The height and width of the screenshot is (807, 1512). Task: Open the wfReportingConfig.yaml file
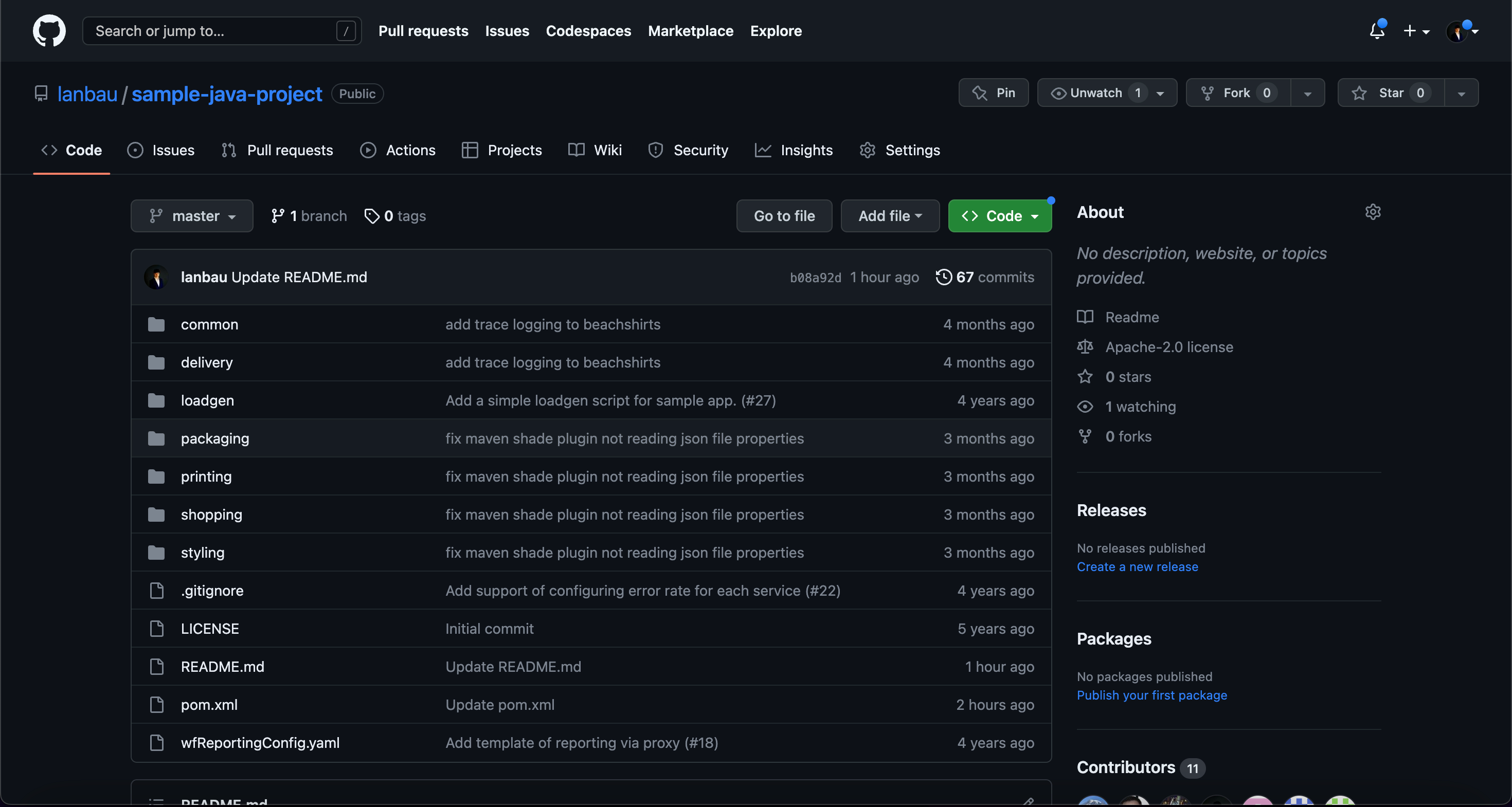(260, 742)
